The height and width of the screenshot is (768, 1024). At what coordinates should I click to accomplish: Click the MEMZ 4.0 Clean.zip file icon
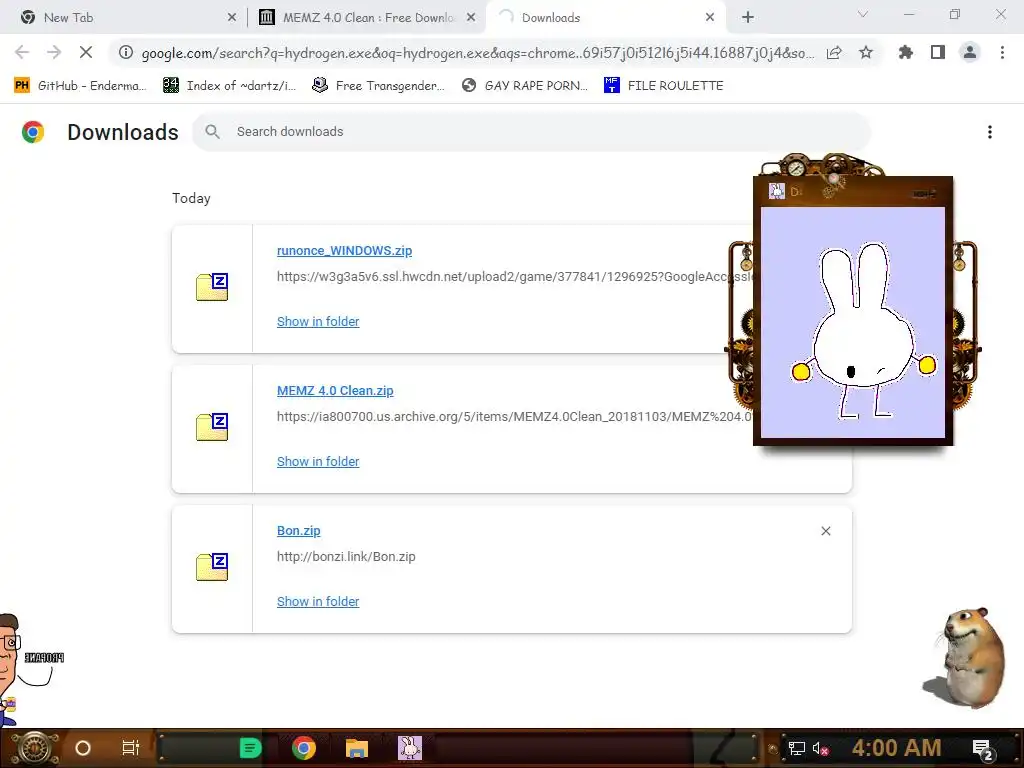[212, 427]
